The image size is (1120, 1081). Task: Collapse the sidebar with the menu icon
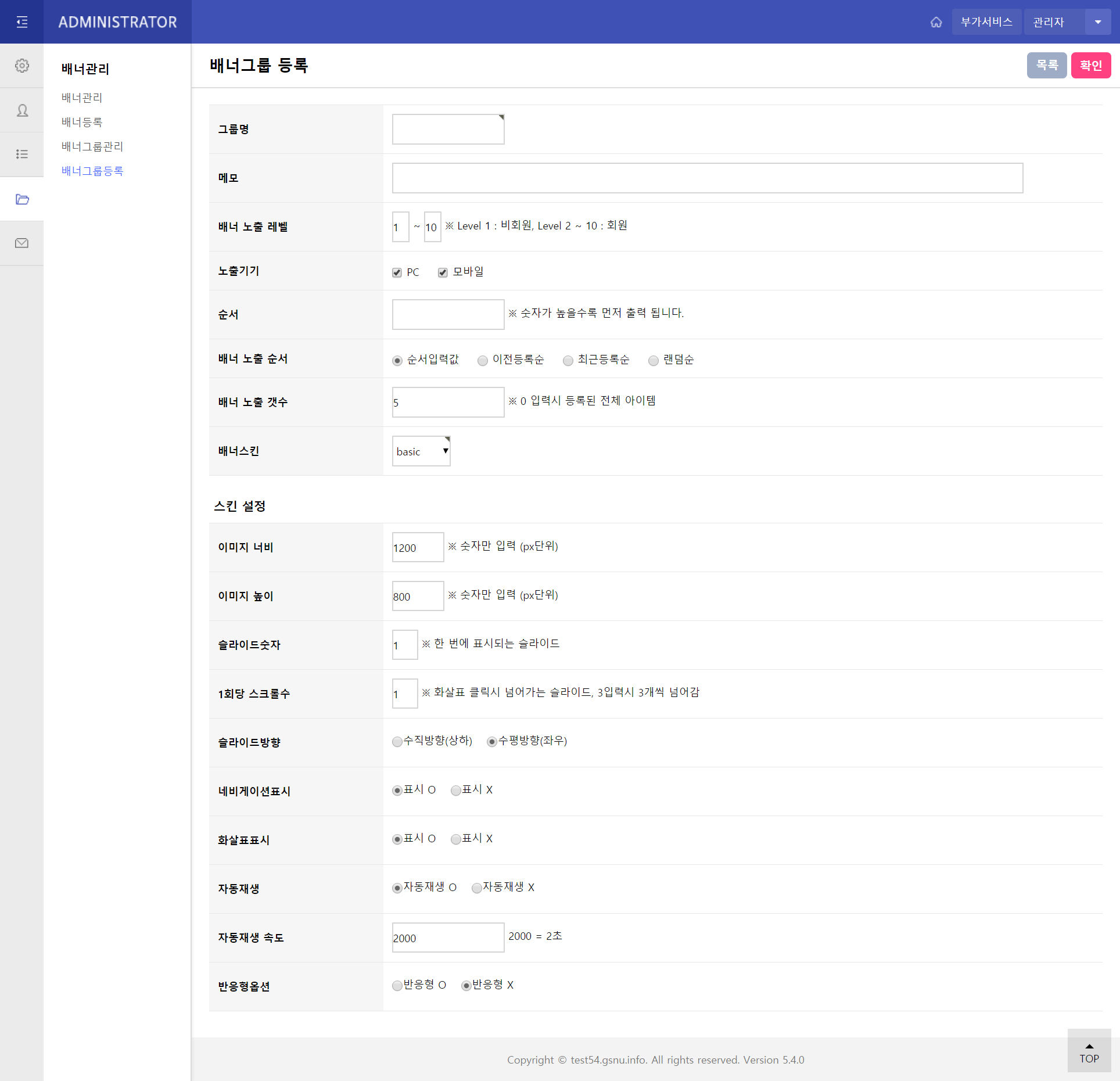pyautogui.click(x=21, y=22)
